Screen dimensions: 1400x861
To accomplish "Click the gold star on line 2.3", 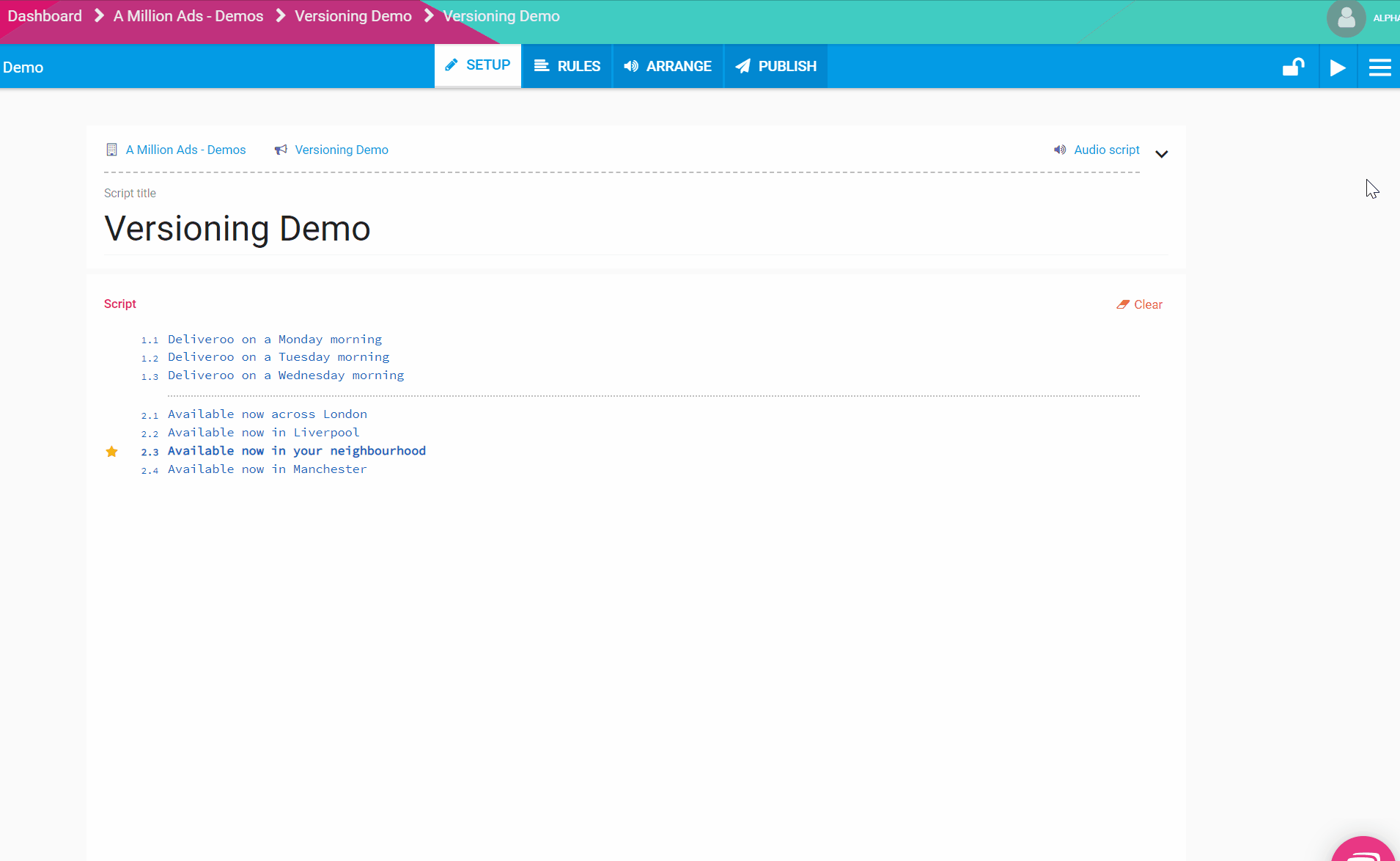I will (111, 452).
